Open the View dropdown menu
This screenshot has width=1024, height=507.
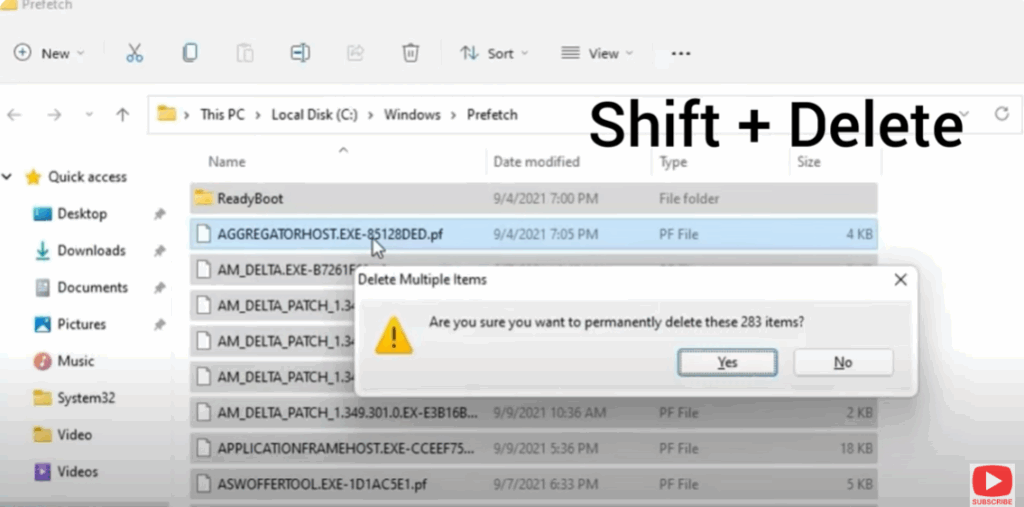(597, 53)
